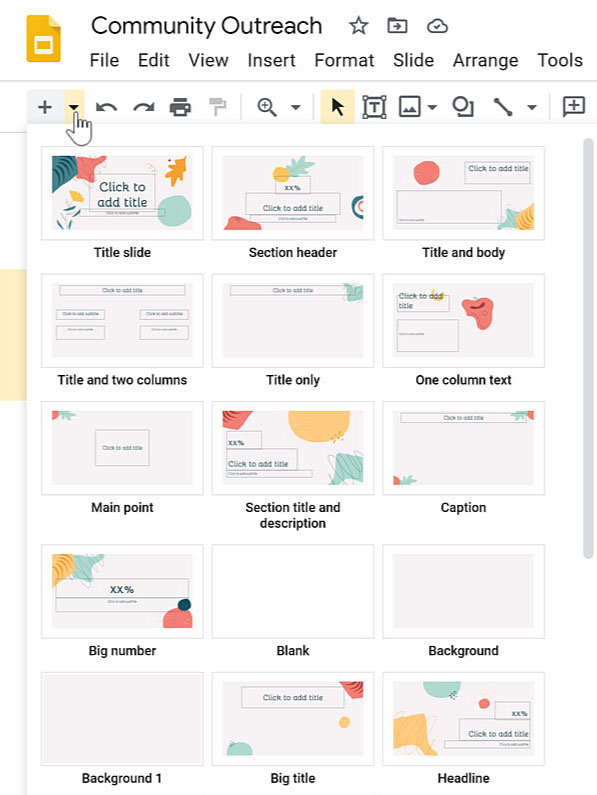Click the layout panel vertical scrollbar
The height and width of the screenshot is (795, 597).
[588, 348]
